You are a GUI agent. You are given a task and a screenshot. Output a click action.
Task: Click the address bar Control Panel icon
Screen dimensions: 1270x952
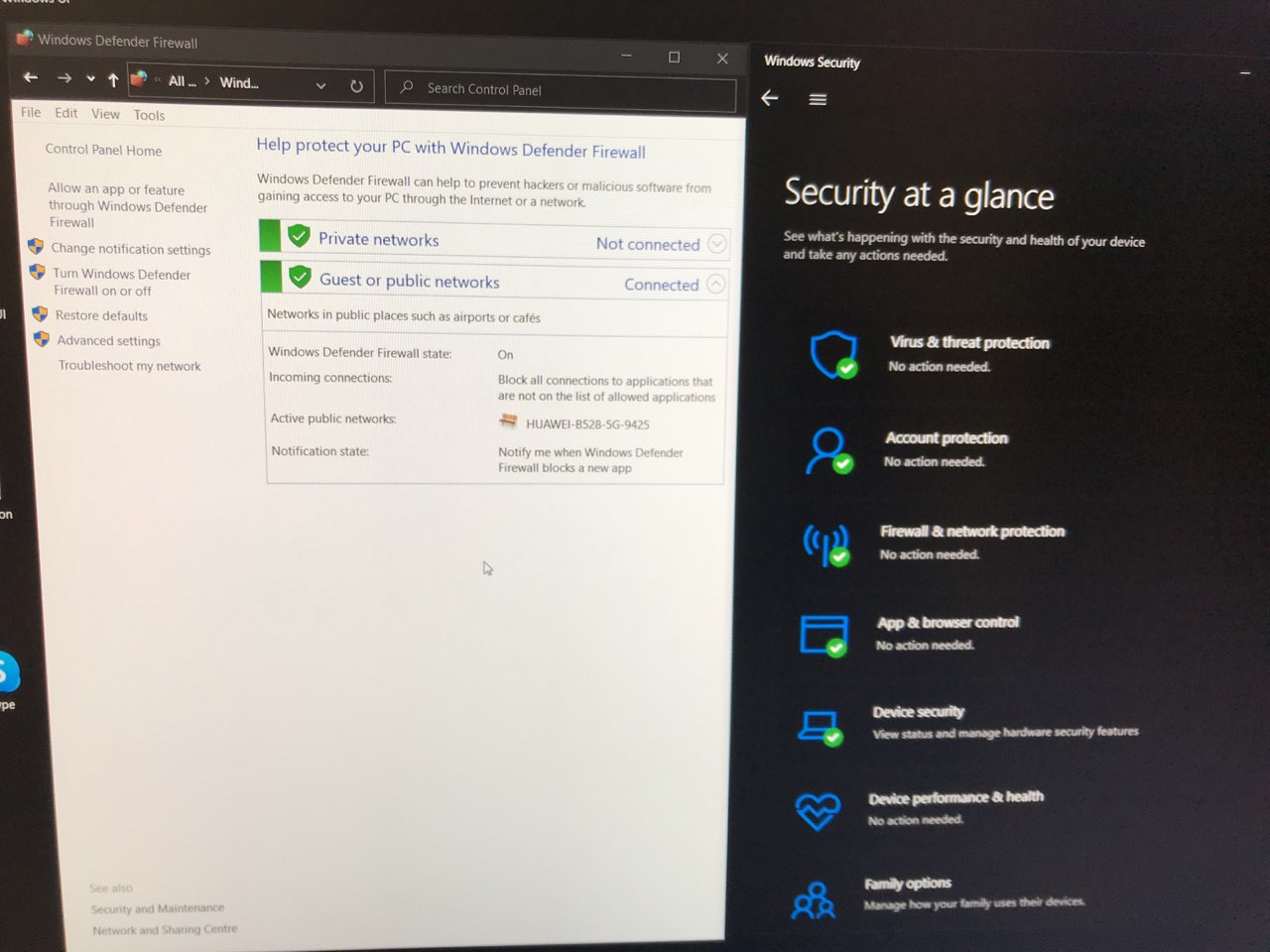click(x=139, y=79)
